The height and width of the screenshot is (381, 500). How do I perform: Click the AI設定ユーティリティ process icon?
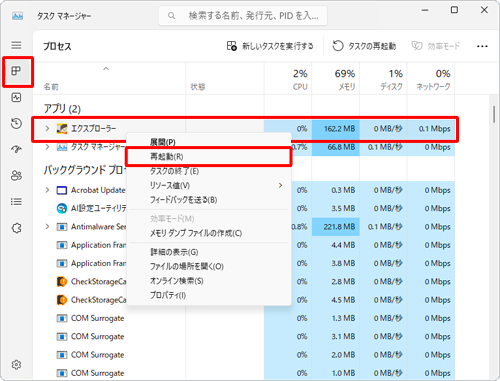[62, 208]
